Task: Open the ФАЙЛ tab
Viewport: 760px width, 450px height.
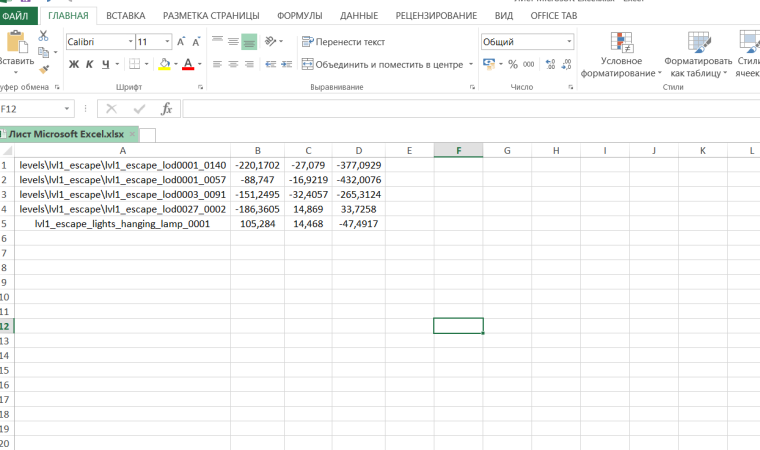Action: (x=16, y=16)
